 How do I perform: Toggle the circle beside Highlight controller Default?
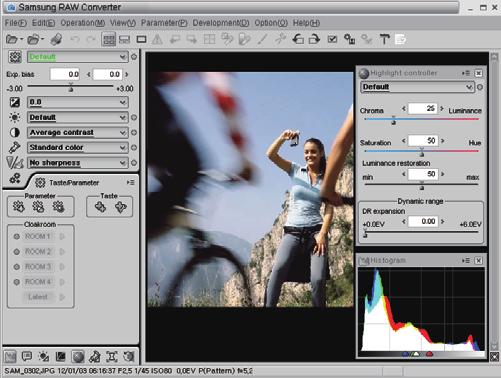tap(480, 87)
